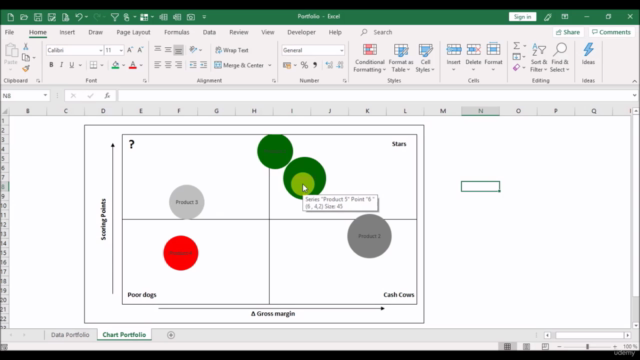Toggle italic formatting

tap(61, 65)
